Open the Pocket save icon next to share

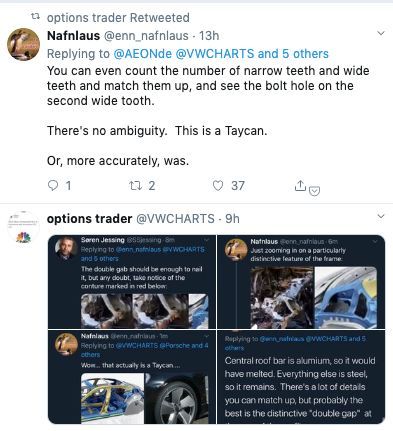point(314,191)
